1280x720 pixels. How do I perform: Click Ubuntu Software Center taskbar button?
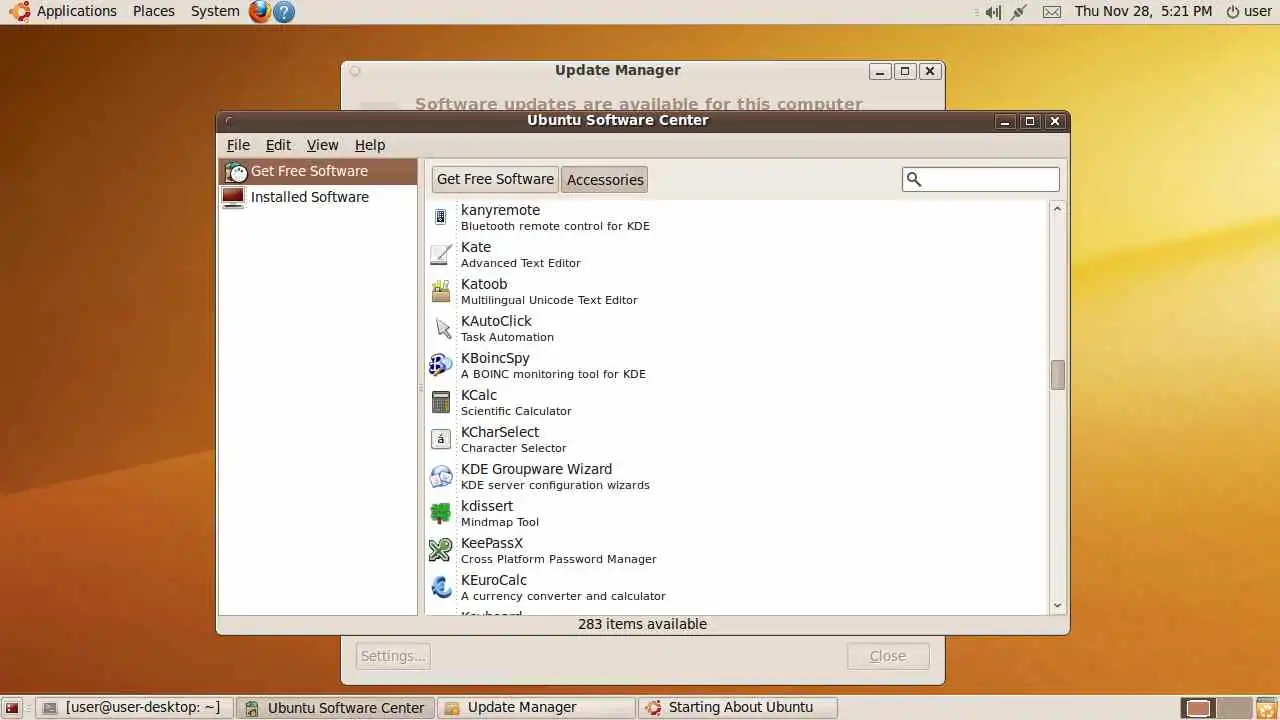click(336, 707)
